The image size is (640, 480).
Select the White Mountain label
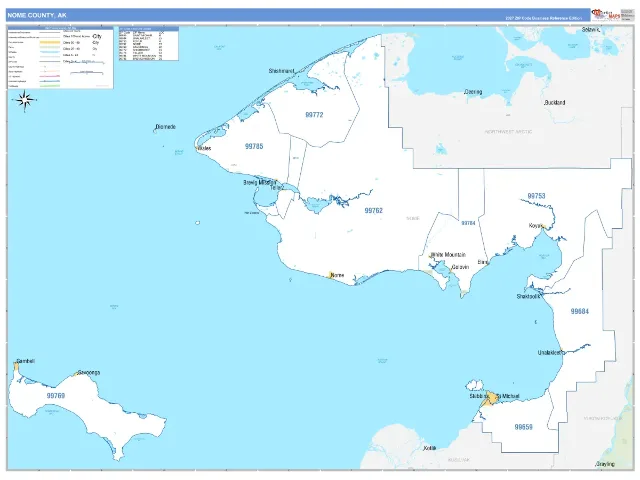click(x=448, y=255)
